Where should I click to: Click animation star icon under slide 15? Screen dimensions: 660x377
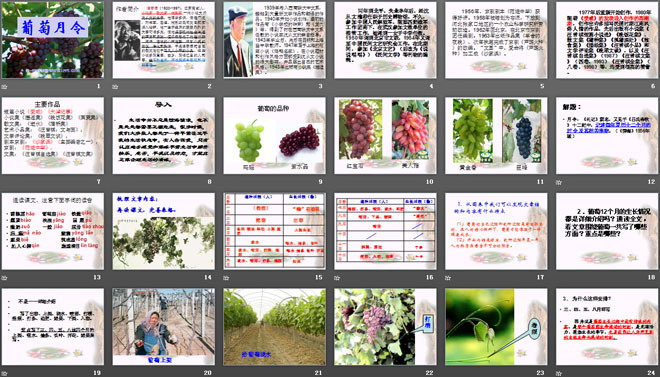coord(226,278)
